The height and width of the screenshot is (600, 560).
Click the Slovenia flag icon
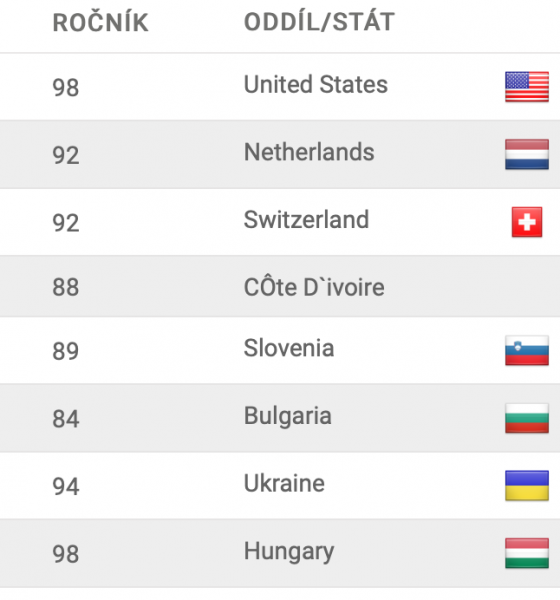527,351
